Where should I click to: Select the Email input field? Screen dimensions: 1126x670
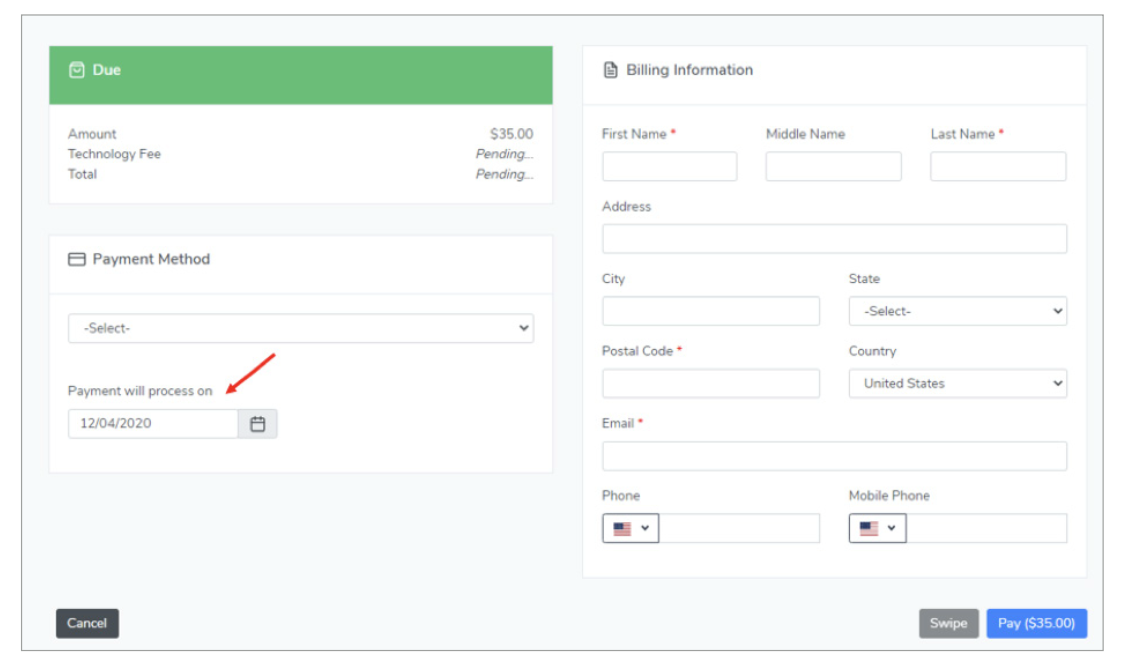(834, 456)
